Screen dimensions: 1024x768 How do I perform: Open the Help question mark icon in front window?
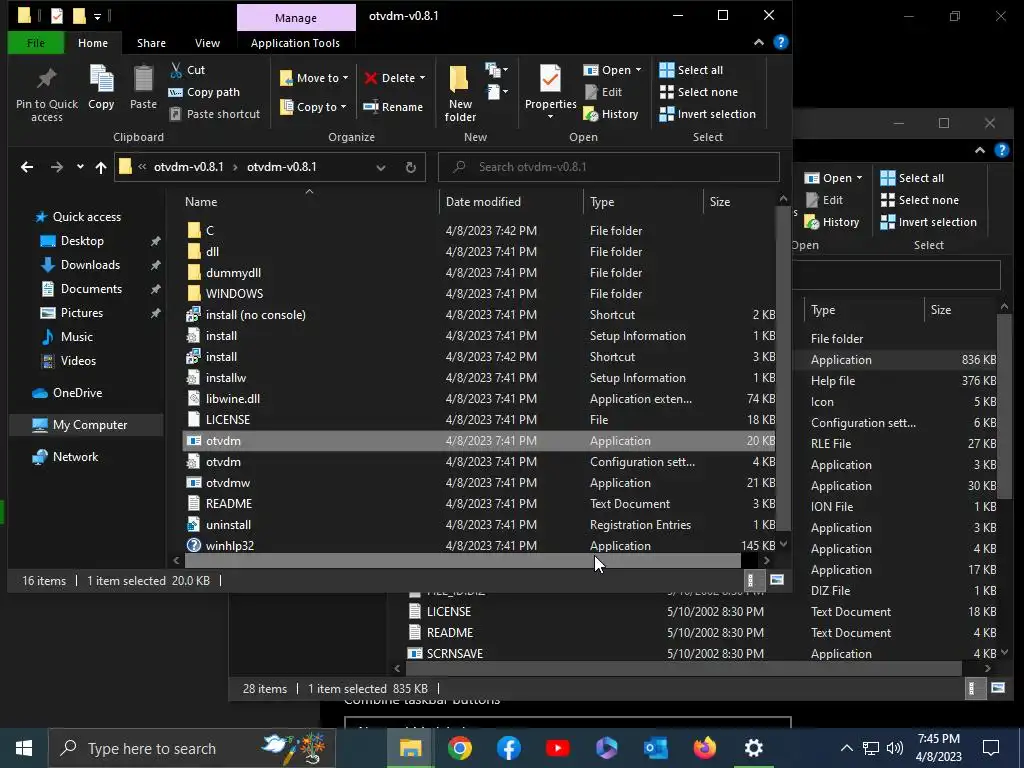tap(780, 42)
